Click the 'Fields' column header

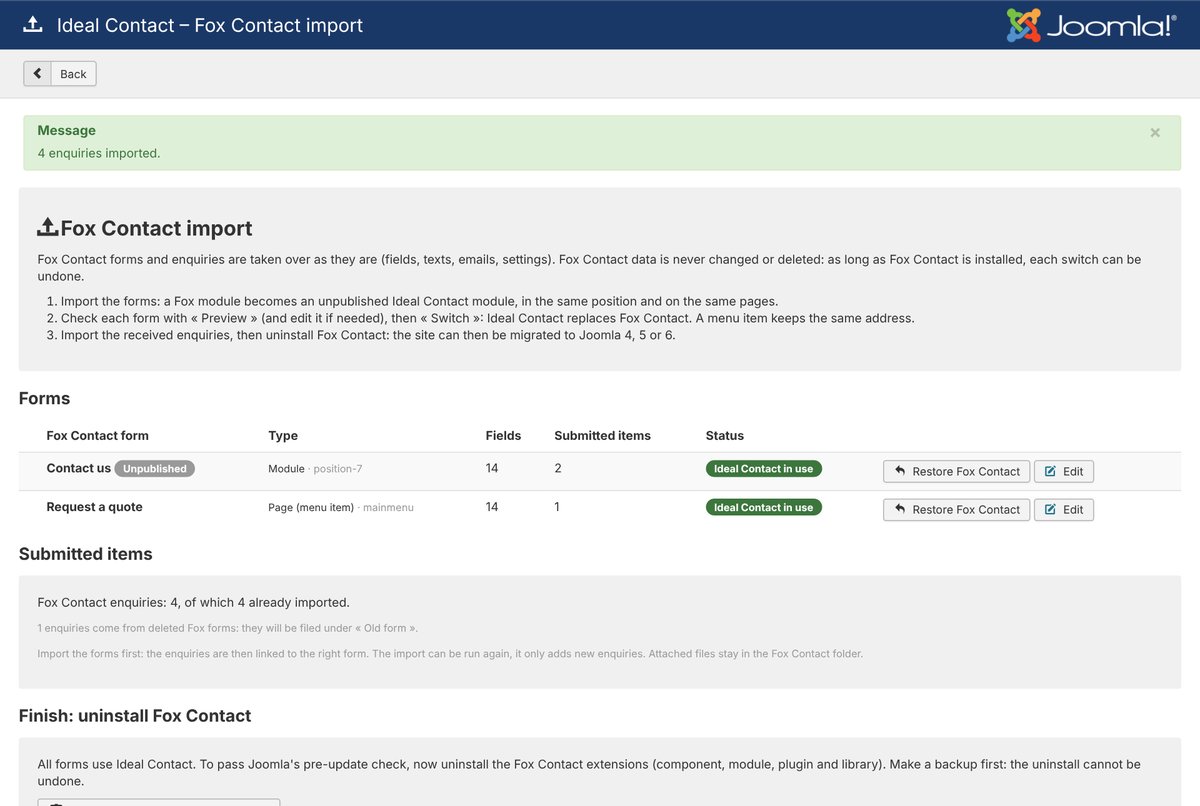point(503,435)
